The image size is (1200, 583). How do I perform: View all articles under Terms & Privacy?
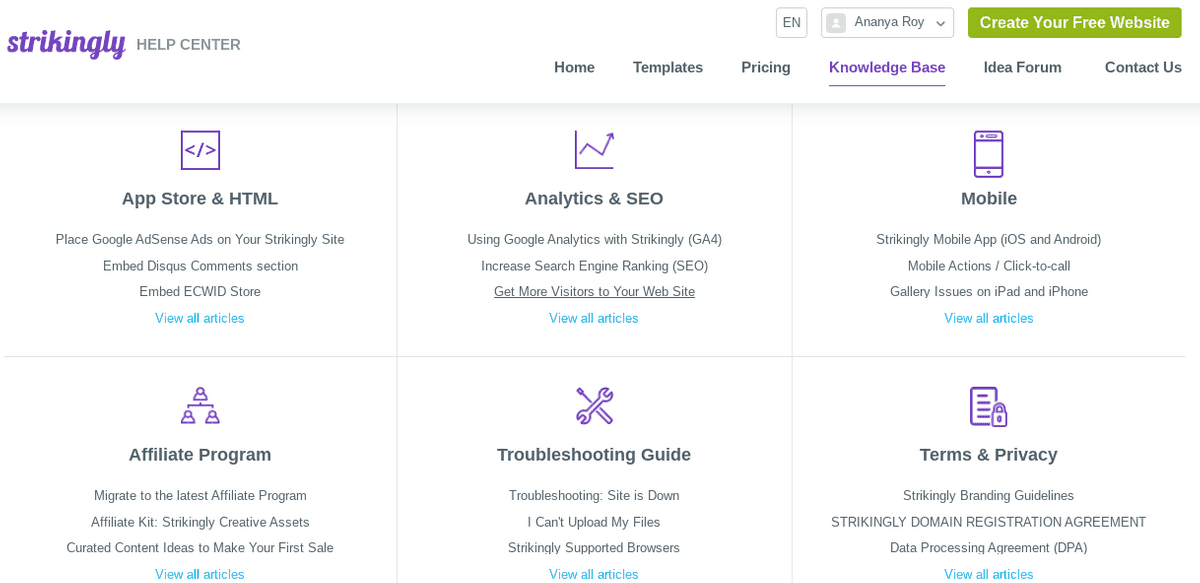[x=989, y=574]
